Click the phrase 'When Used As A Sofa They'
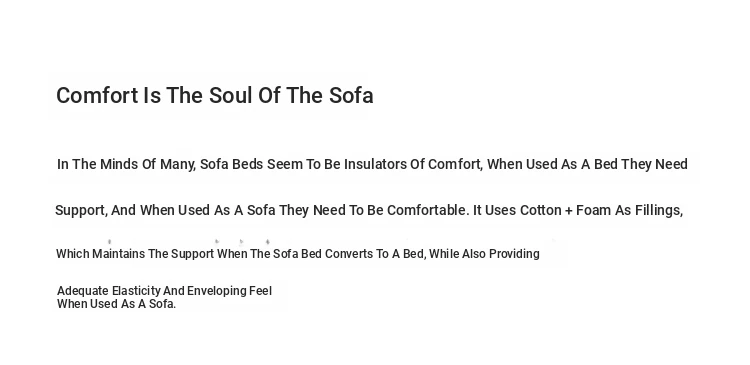Viewport: 750px width, 365px height. click(224, 210)
